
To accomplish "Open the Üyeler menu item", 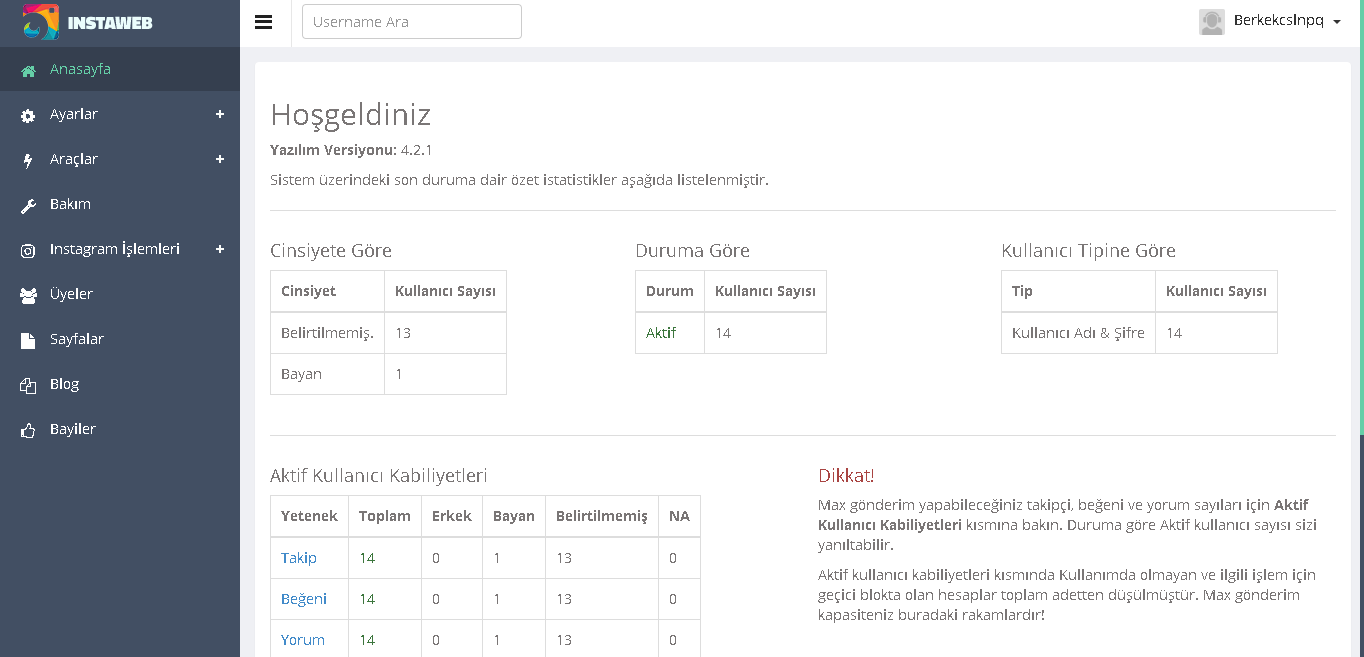I will point(120,294).
